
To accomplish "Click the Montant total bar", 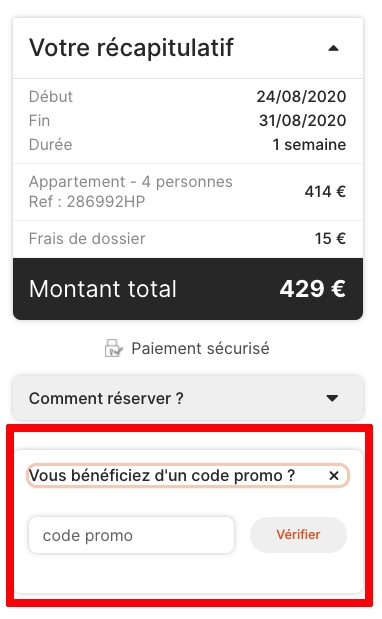I will (188, 289).
